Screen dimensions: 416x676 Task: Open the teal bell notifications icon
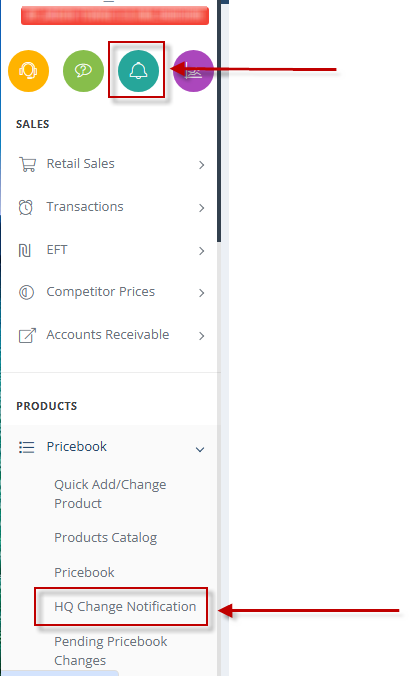[138, 71]
